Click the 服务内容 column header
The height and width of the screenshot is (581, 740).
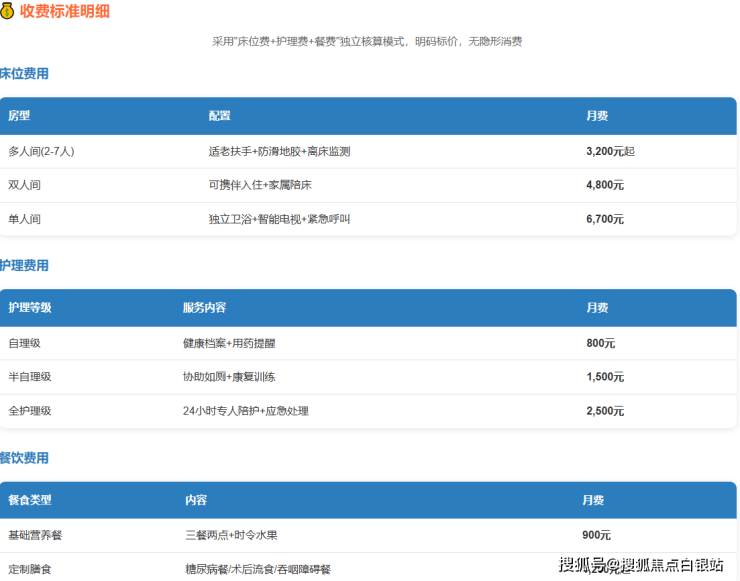pos(204,308)
